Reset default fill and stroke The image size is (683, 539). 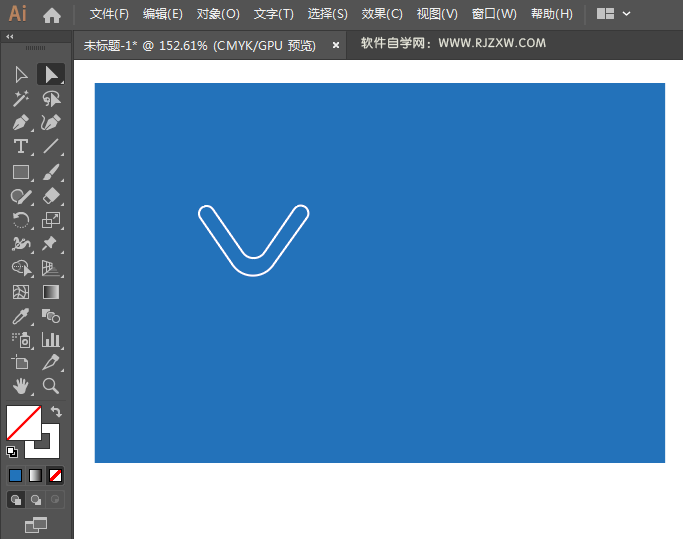point(12,452)
